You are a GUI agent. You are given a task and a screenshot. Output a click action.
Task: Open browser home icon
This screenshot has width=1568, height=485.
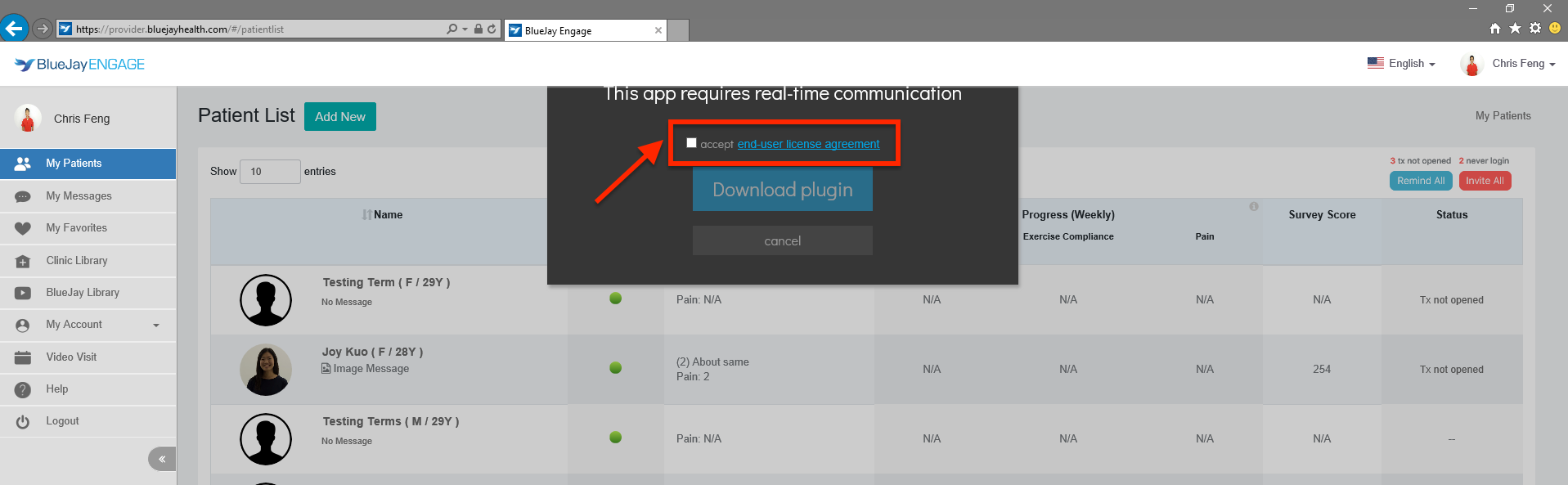point(1495,28)
